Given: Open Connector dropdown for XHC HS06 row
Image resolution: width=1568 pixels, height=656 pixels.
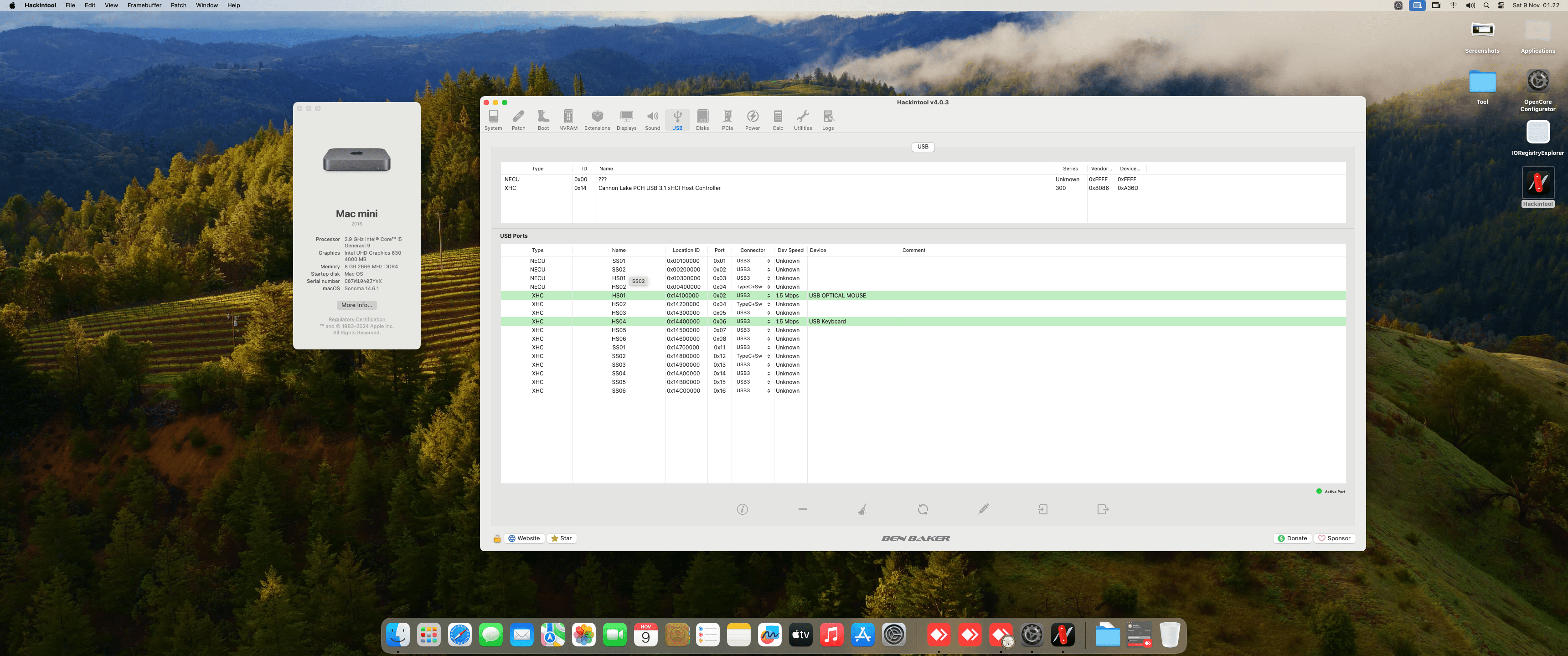Looking at the screenshot, I should [x=753, y=339].
